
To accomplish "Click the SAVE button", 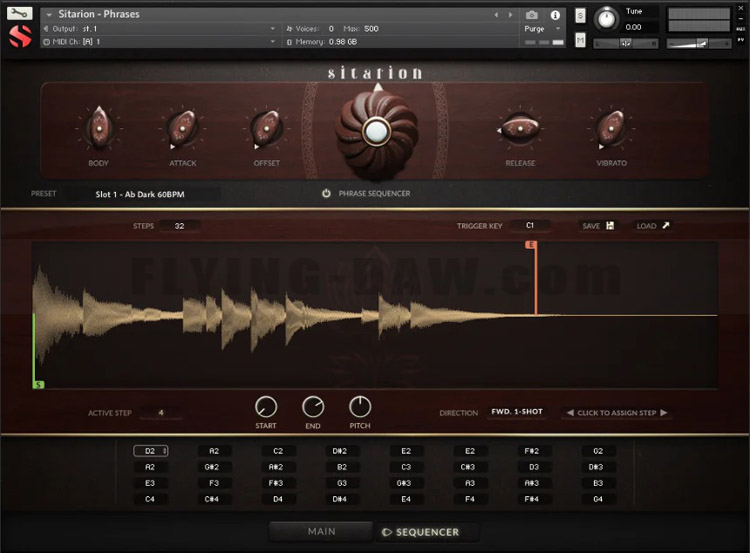I will coord(598,226).
